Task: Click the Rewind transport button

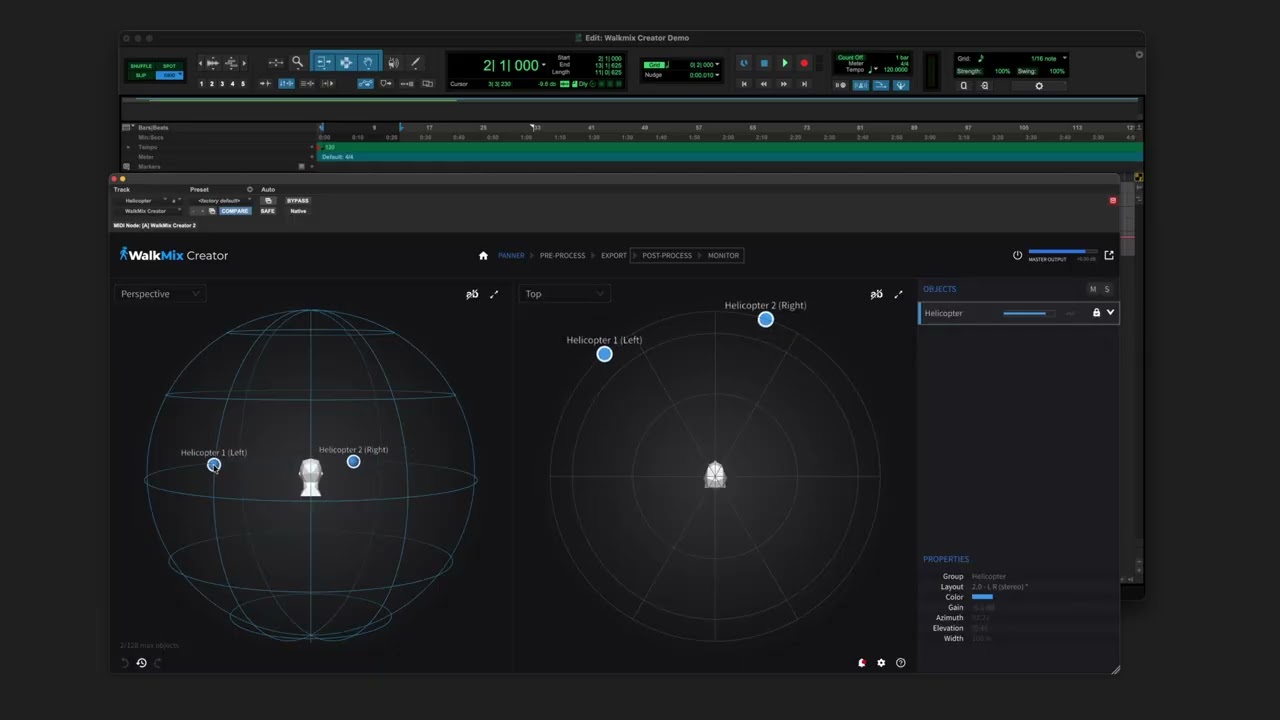Action: pyautogui.click(x=764, y=84)
